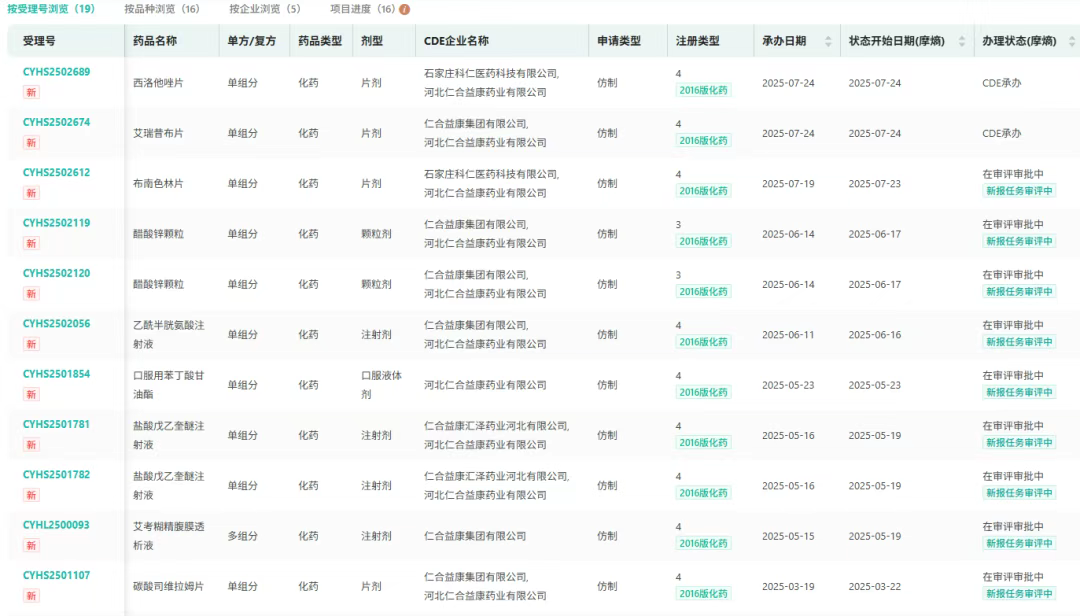Click 2016版化药 tag in 碳酸司维拉姆片 row
This screenshot has height=616, width=1080.
pyautogui.click(x=703, y=593)
